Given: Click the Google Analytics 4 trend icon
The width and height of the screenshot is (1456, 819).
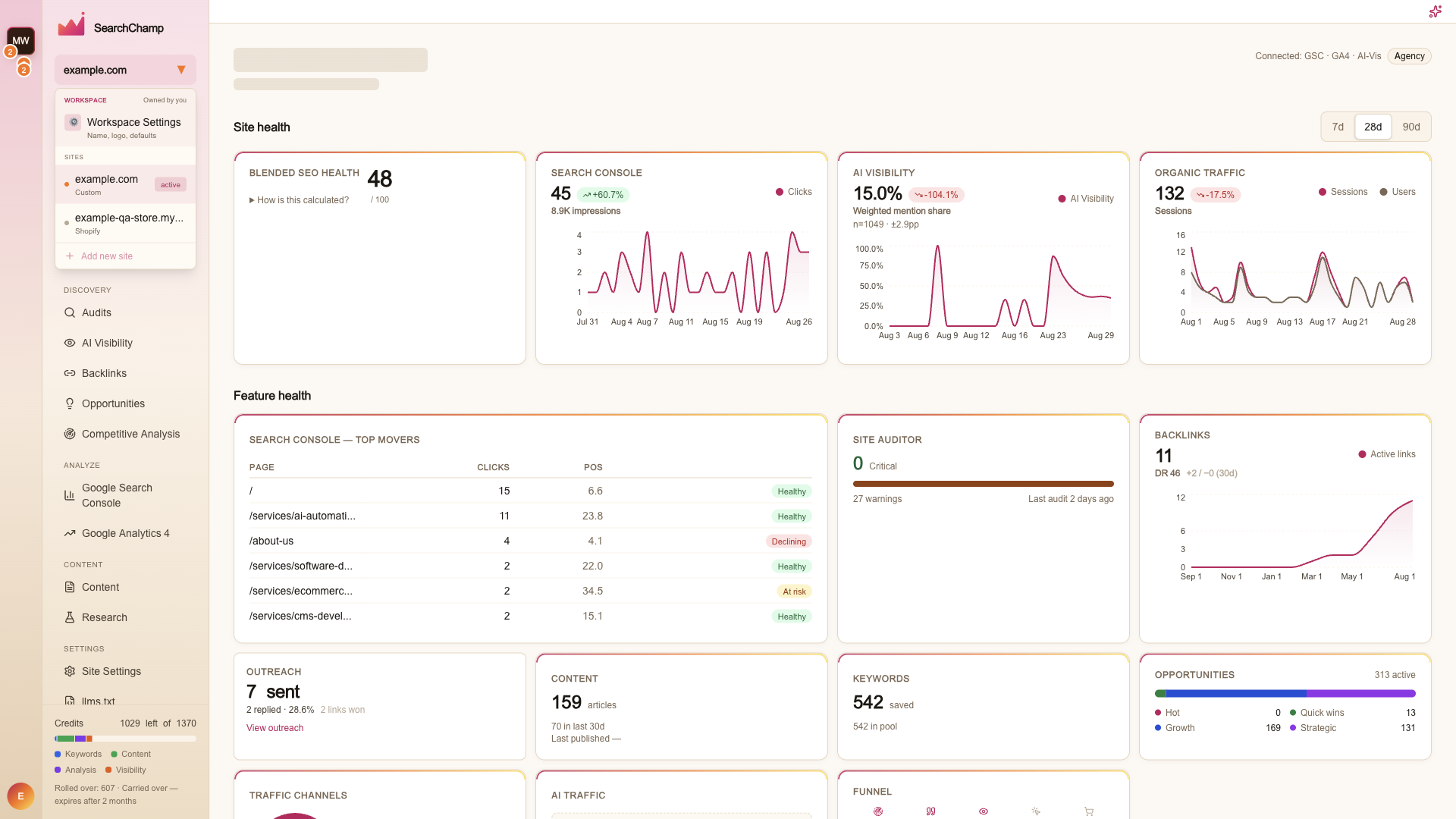Looking at the screenshot, I should (70, 533).
